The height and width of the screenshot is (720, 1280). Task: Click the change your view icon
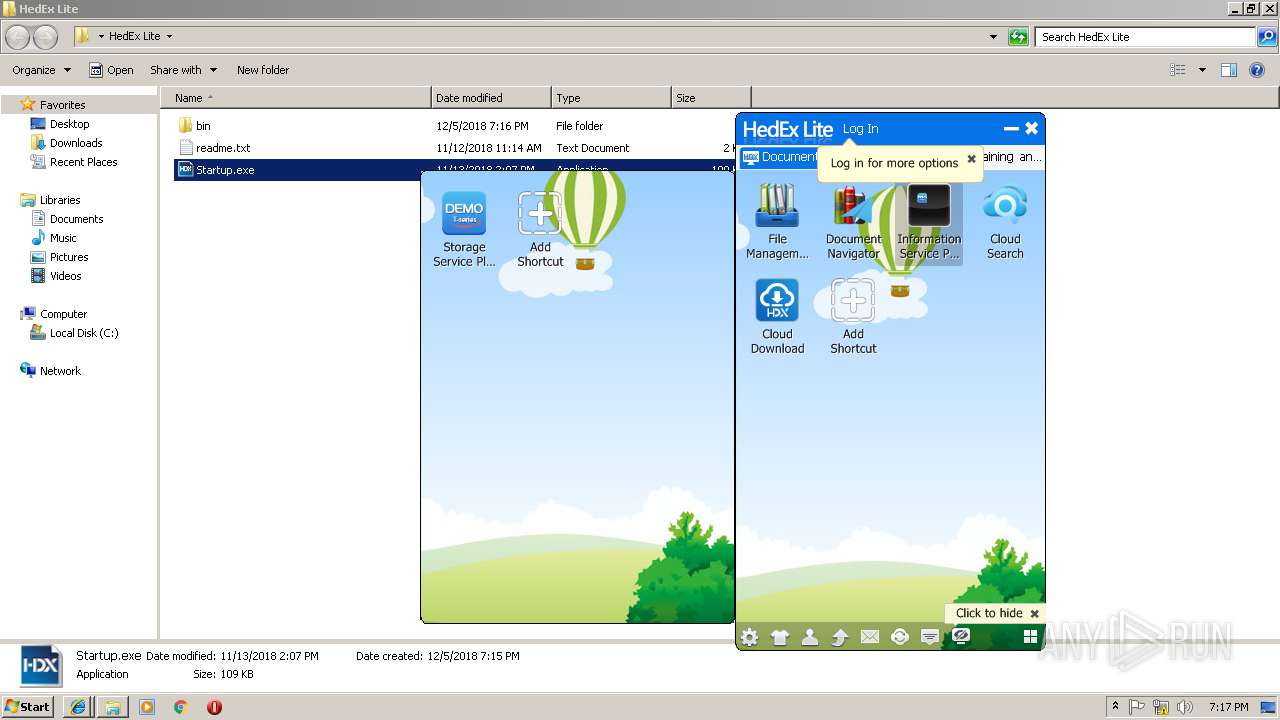click(x=1178, y=70)
